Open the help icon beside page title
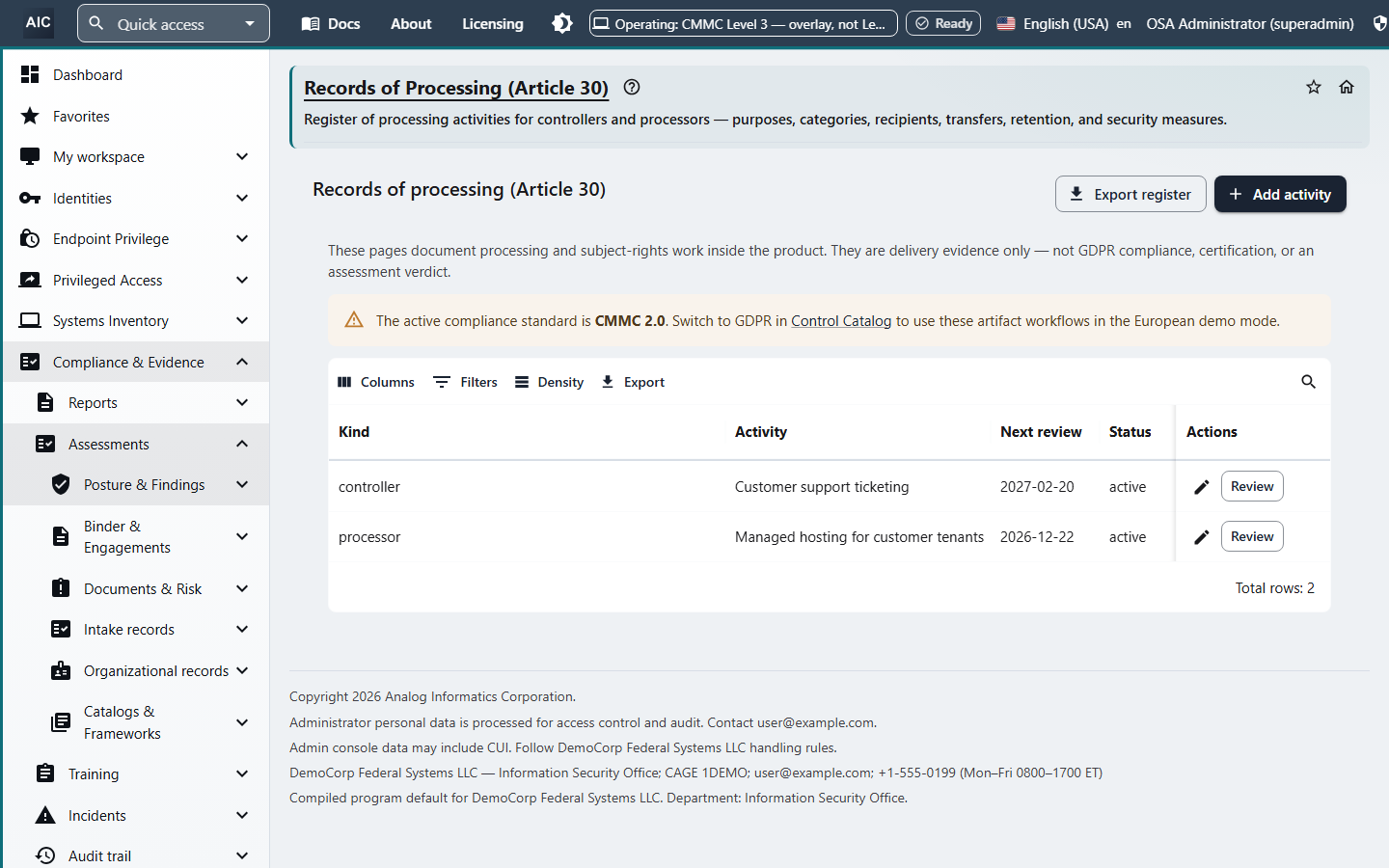 (632, 88)
